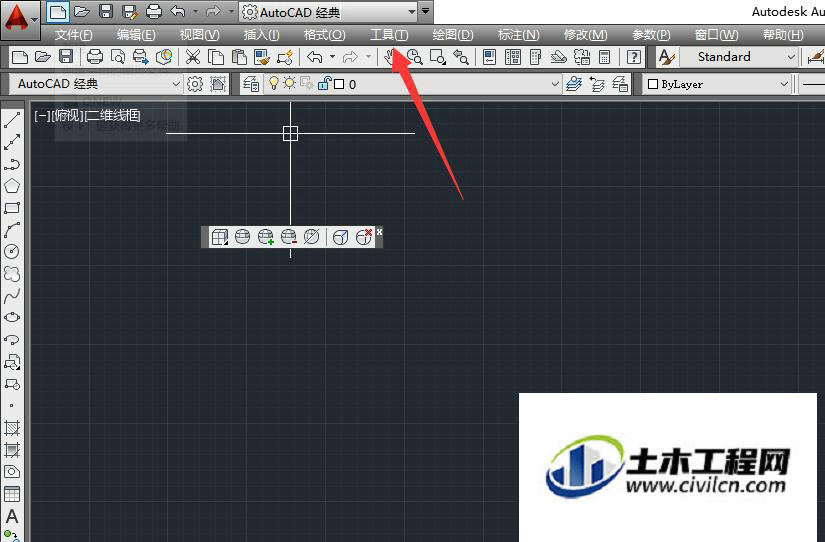Click the Table tool

pyautogui.click(x=12, y=494)
